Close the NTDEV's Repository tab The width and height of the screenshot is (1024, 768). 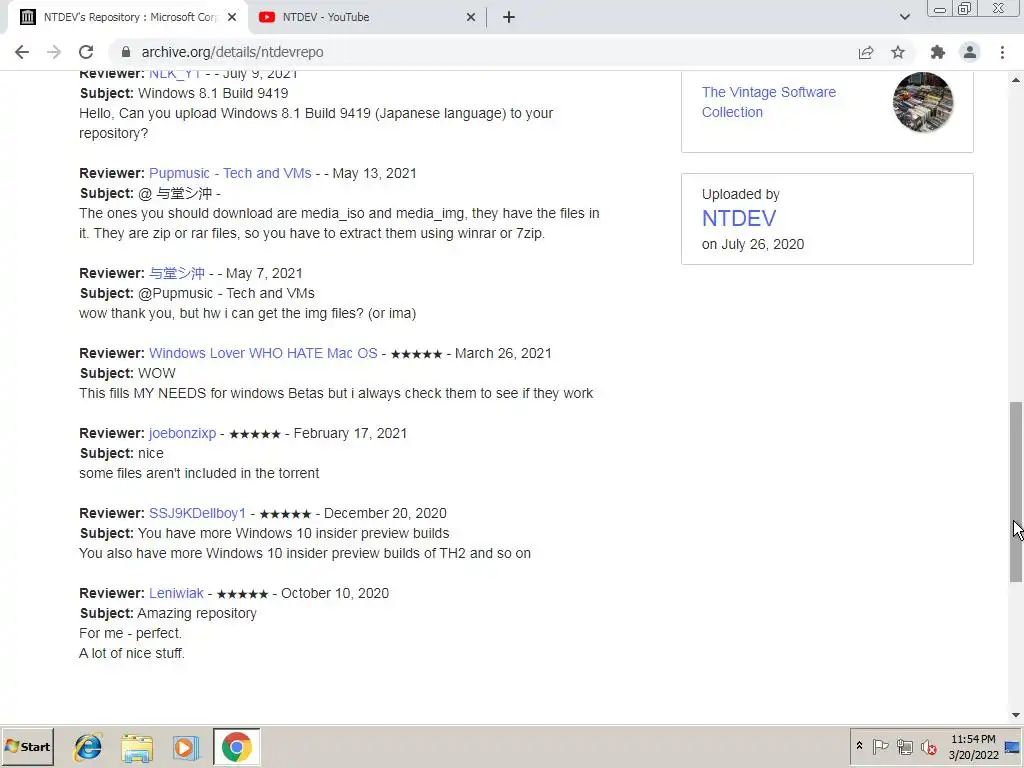point(232,18)
